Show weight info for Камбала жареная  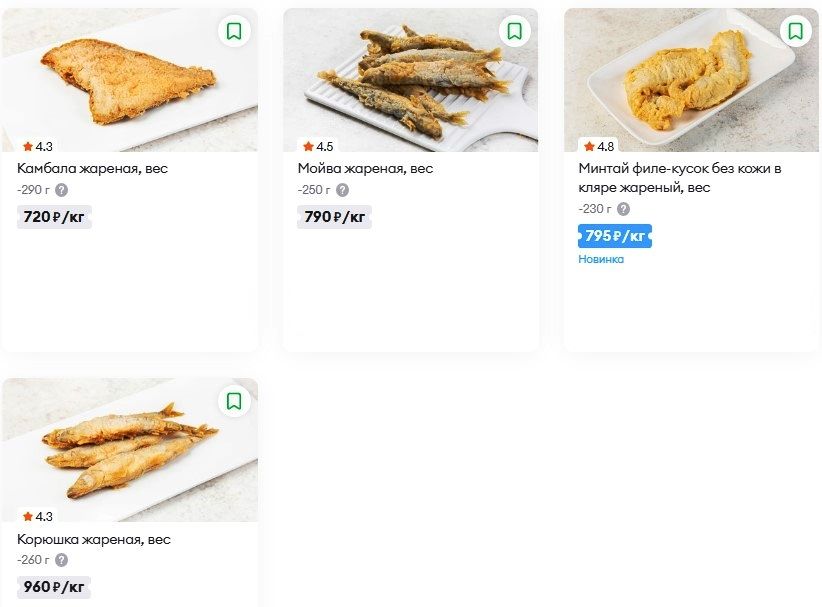pos(62,190)
